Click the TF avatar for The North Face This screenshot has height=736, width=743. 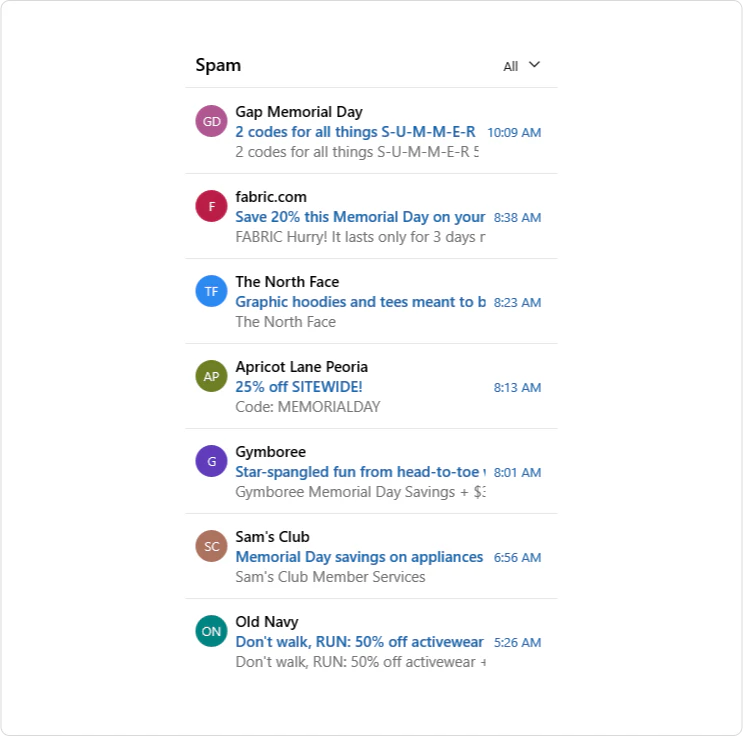pyautogui.click(x=211, y=291)
